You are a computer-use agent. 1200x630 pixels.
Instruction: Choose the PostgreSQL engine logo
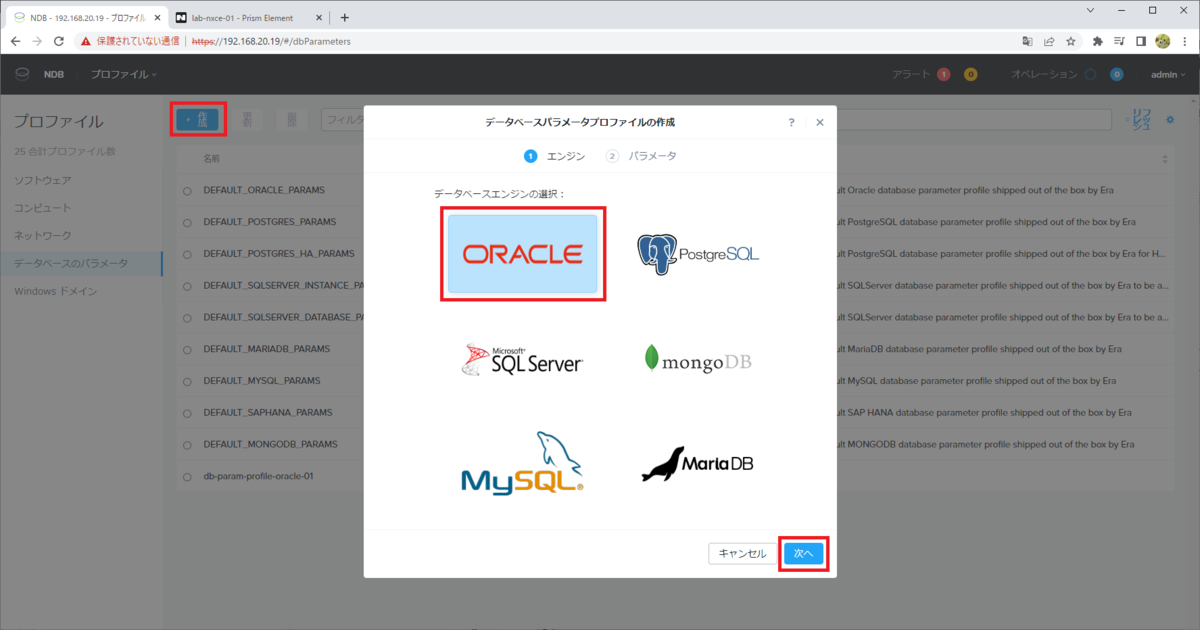(x=698, y=253)
